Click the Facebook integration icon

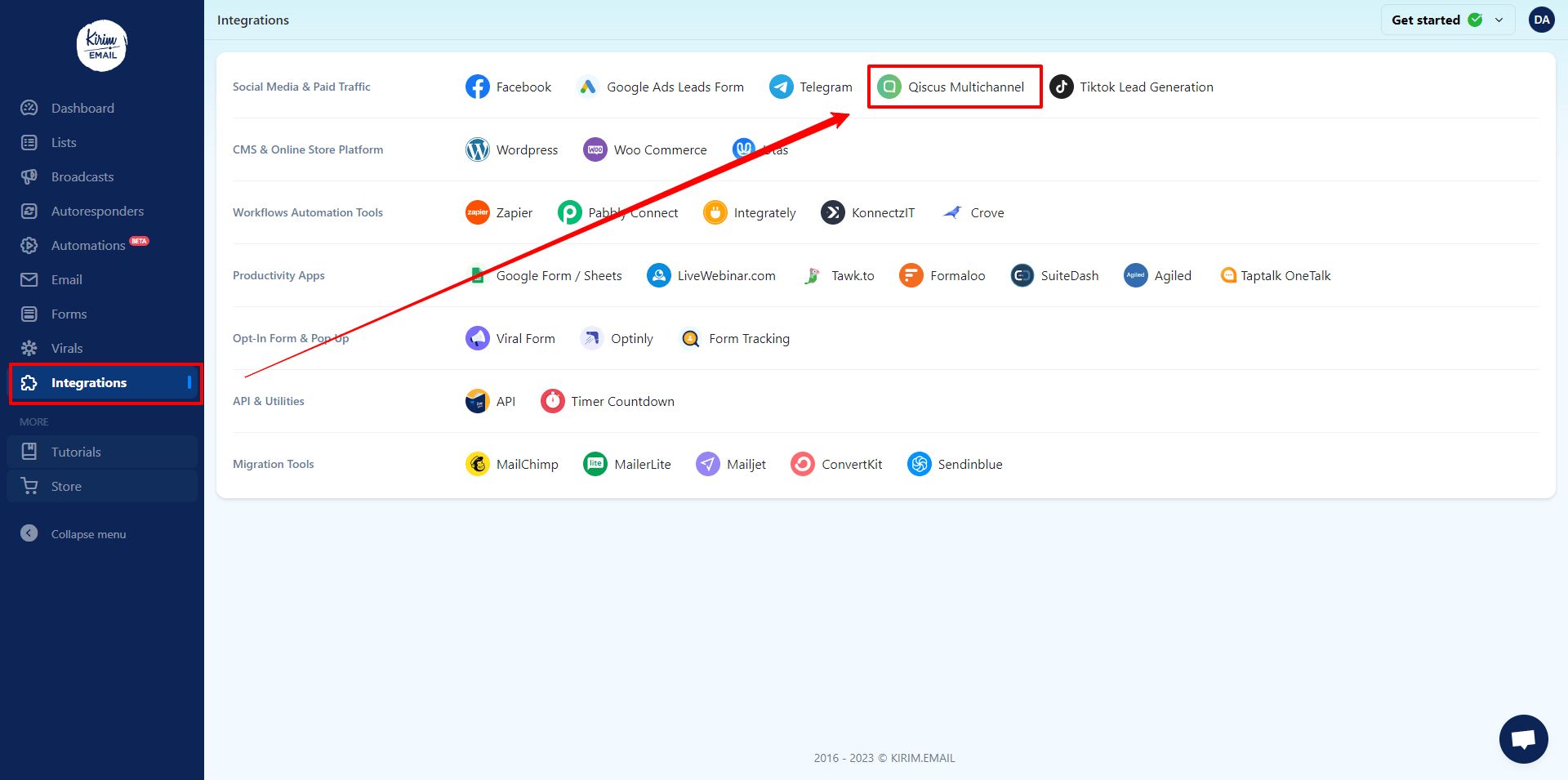(x=478, y=87)
